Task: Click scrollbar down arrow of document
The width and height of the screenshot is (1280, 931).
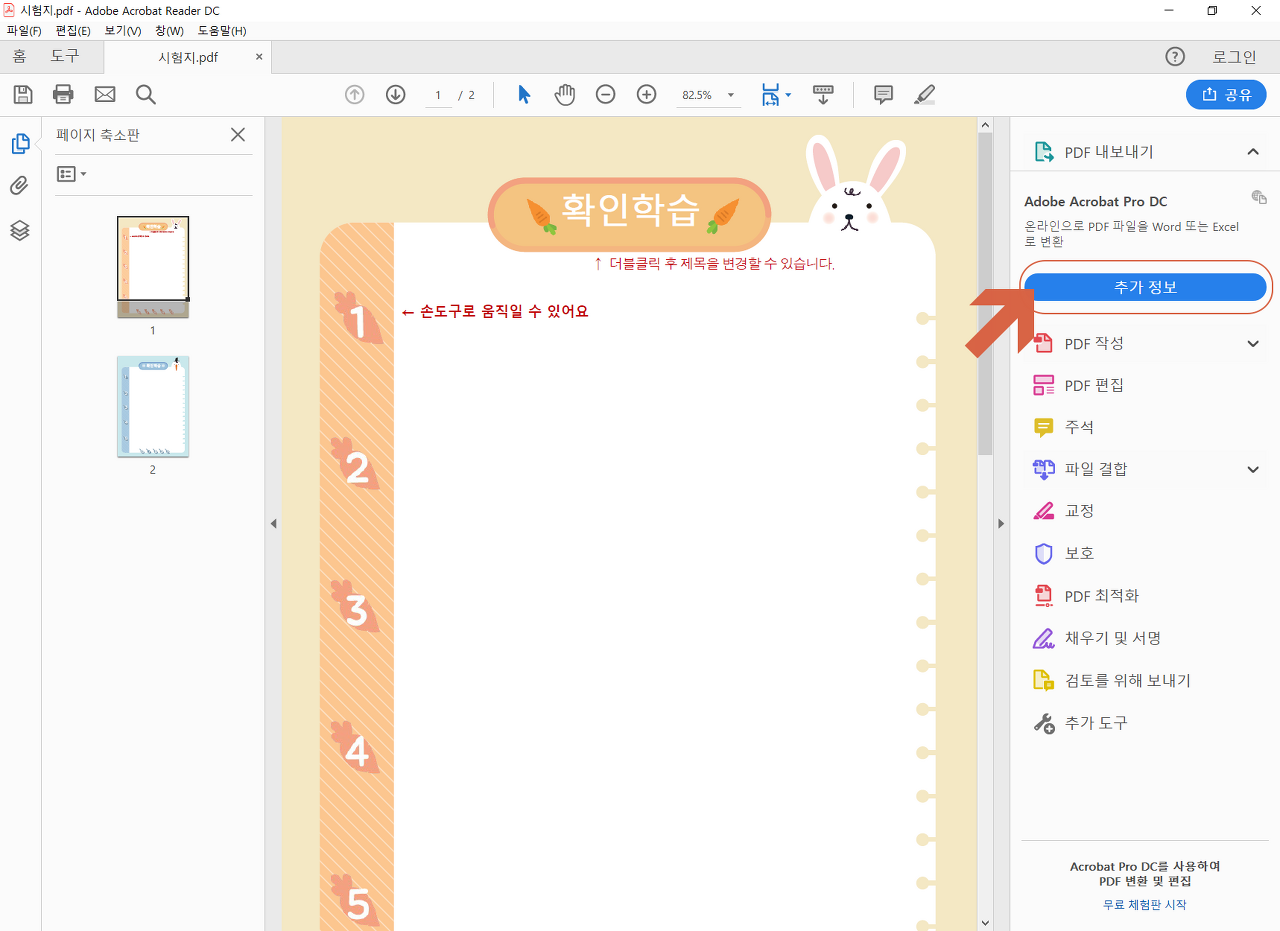Action: pyautogui.click(x=985, y=923)
